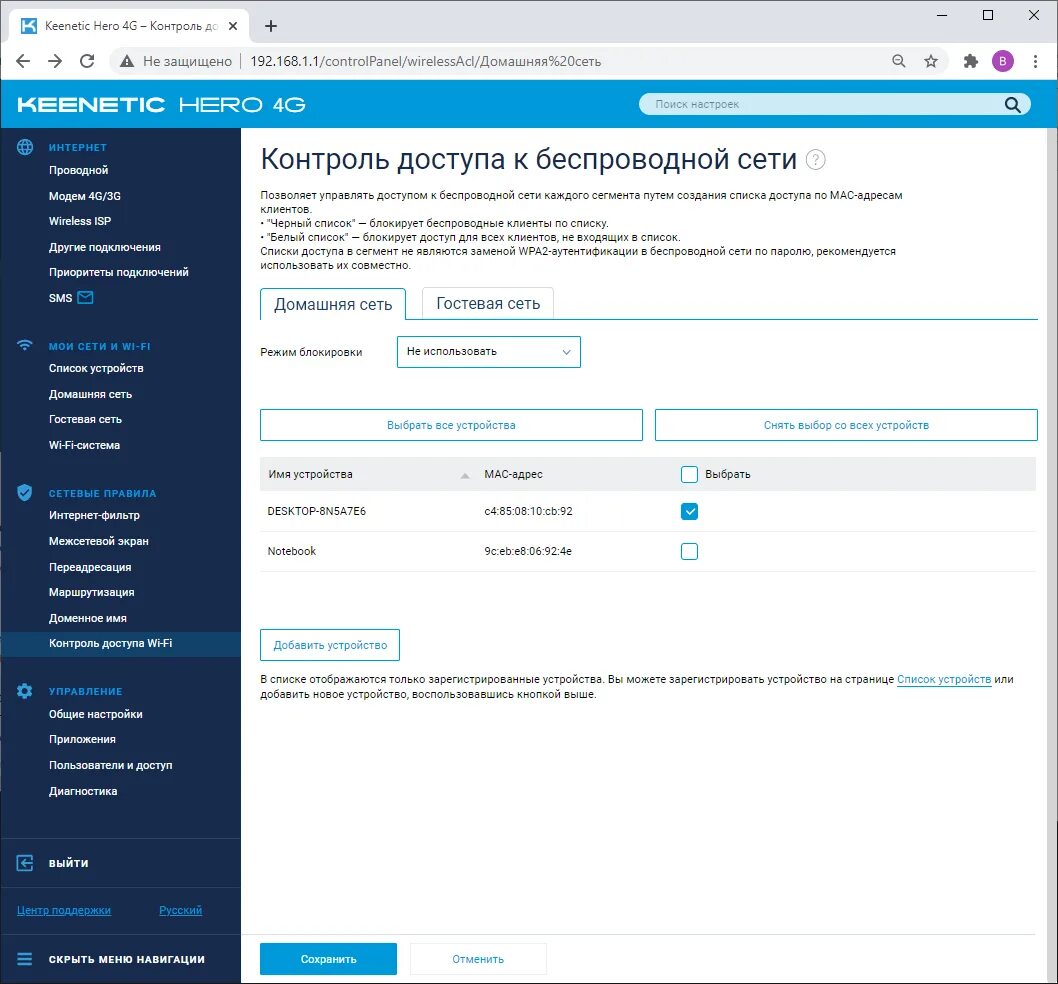Change language via the Русский link
Viewport: 1058px width, 984px height.
click(180, 910)
